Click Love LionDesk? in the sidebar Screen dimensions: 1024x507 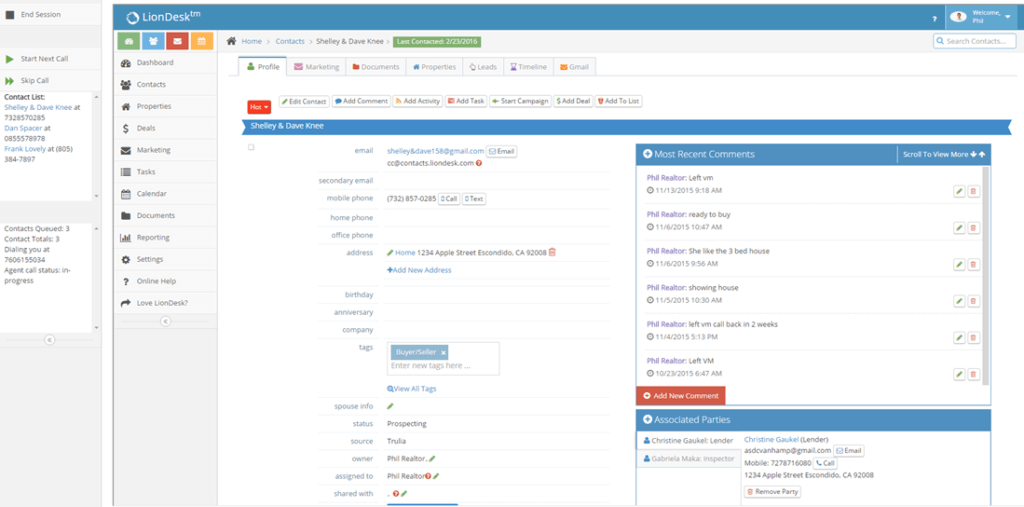coord(165,303)
